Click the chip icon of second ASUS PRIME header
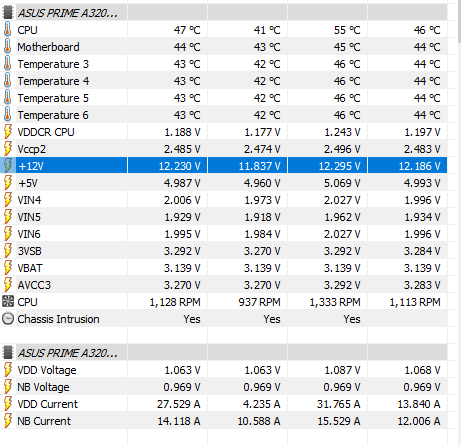 click(x=7, y=353)
